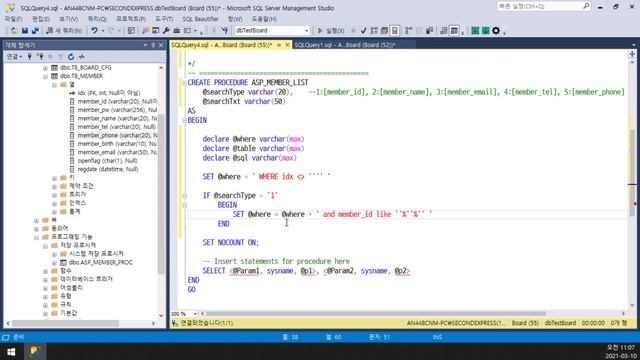Click the Query Options icon next to Parse
This screenshot has width=640, height=360.
coord(384,31)
